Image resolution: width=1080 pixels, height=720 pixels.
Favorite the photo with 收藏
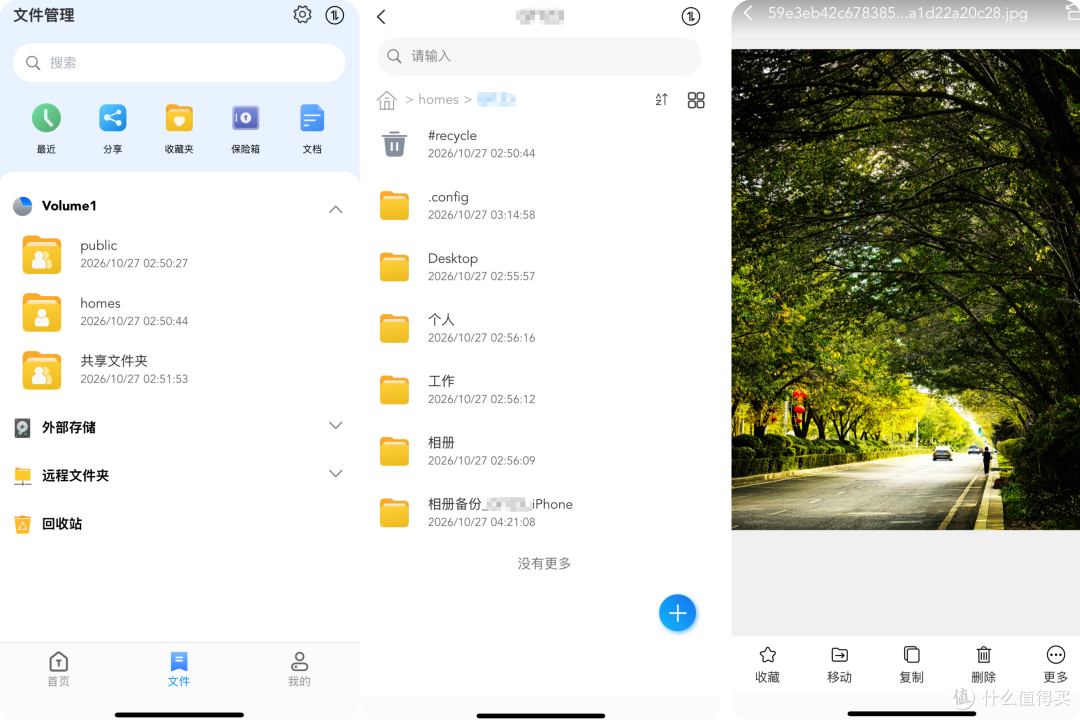tap(767, 665)
